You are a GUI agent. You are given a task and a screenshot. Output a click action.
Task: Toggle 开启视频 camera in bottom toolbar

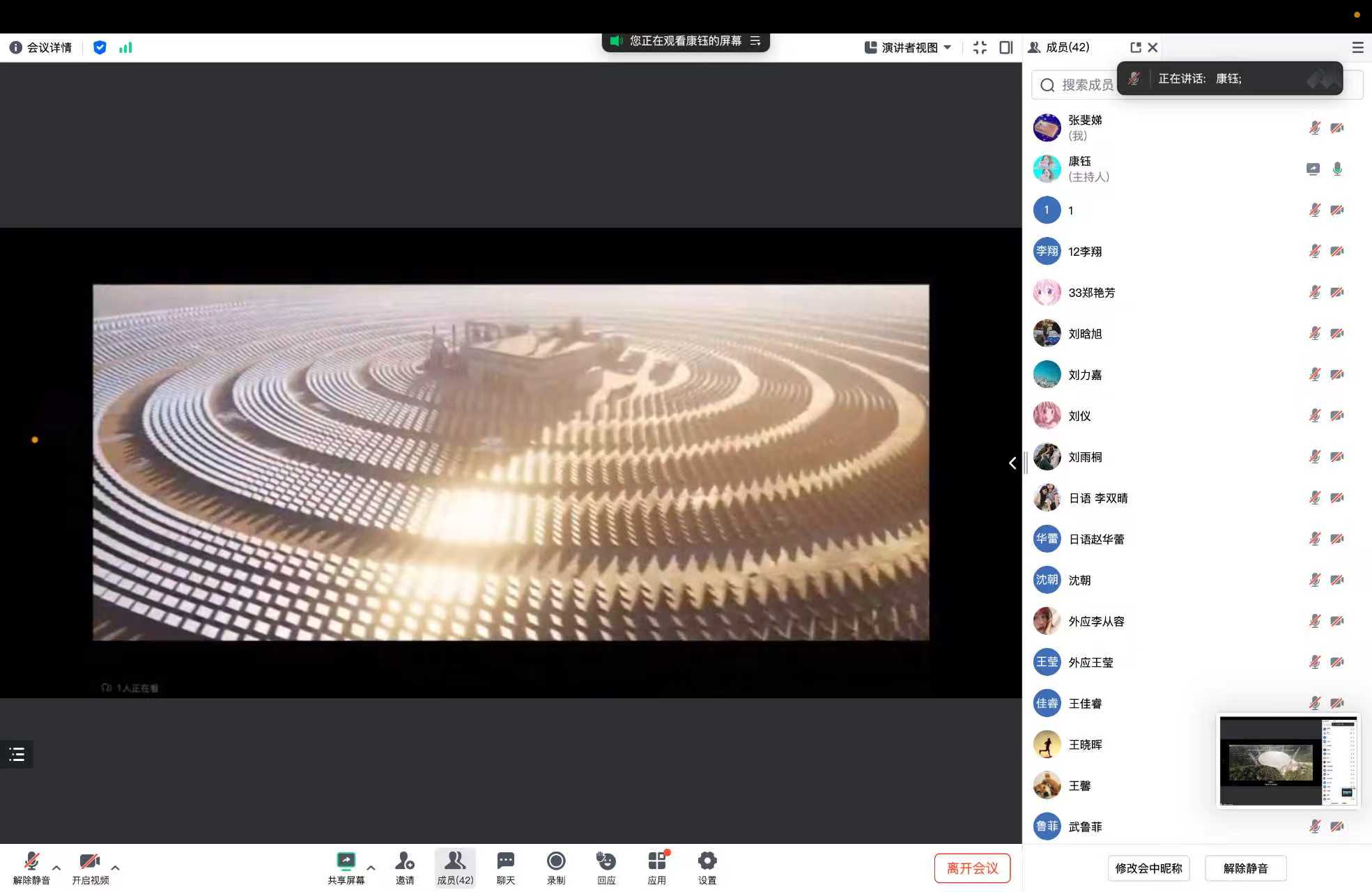point(90,862)
